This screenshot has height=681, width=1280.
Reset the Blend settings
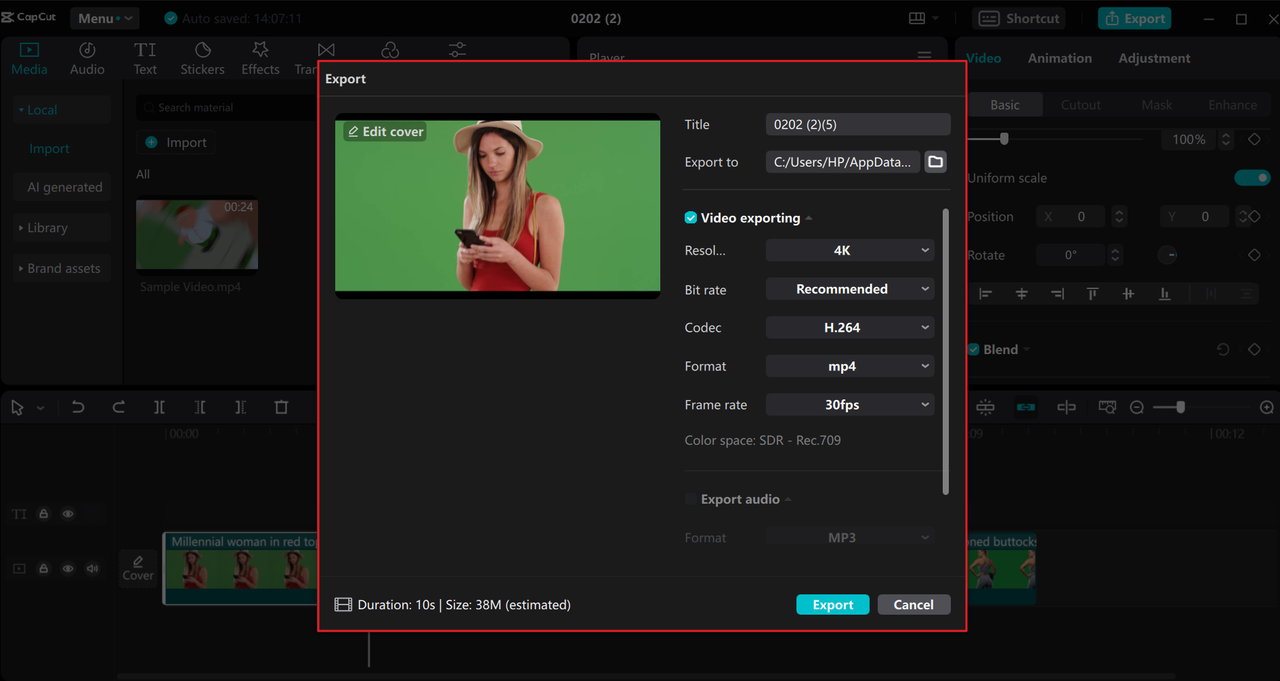[x=1222, y=350]
